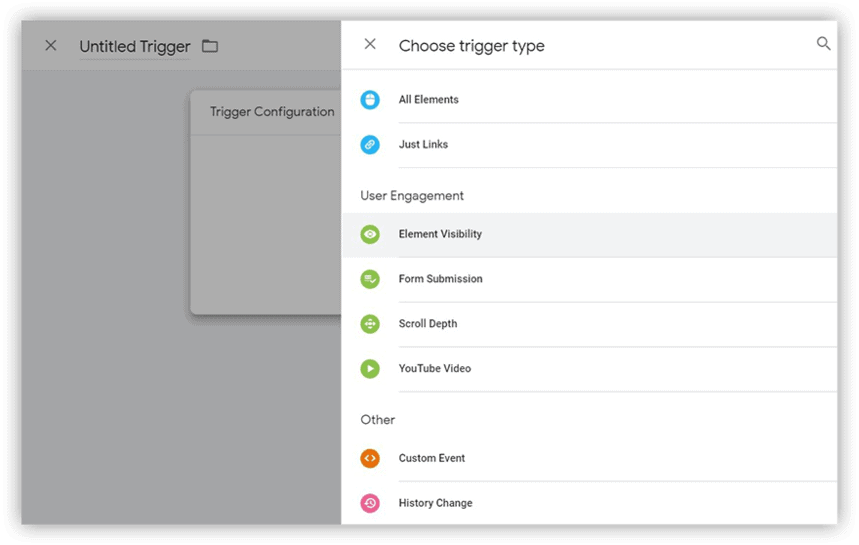Click the Just Links chain icon
Screen dimensions: 859x545
coord(370,145)
